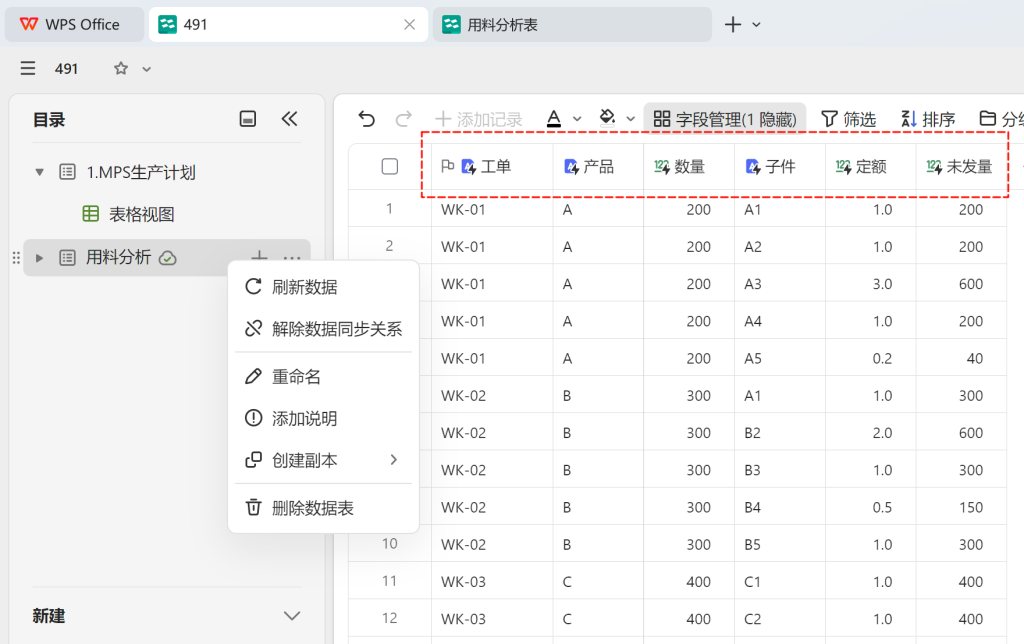1024x644 pixels.
Task: Choose 添加说明 from context menu
Action: [323, 418]
